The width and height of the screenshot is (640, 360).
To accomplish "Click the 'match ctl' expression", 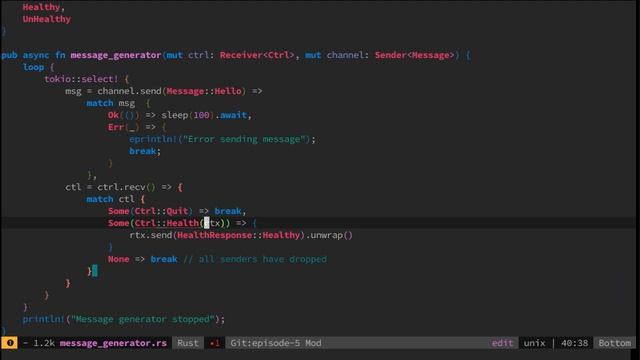I will point(110,199).
